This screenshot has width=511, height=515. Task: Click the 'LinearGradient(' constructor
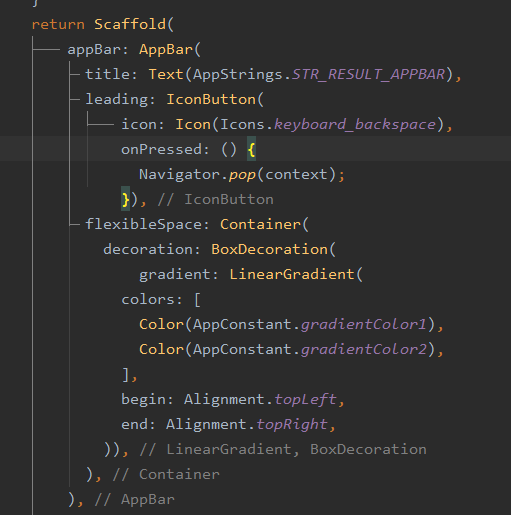296,274
